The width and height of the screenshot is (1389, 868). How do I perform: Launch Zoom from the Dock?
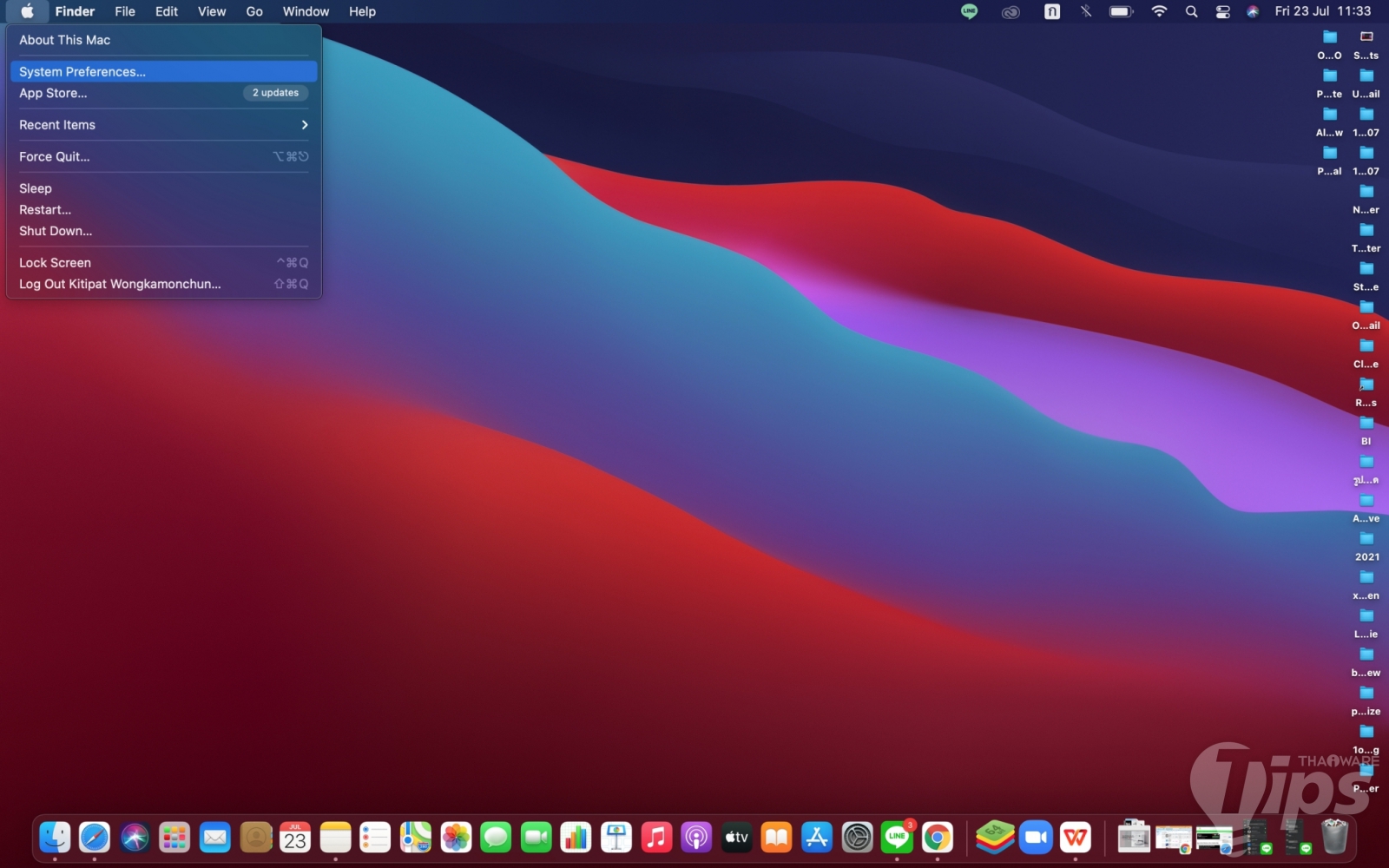(1035, 838)
